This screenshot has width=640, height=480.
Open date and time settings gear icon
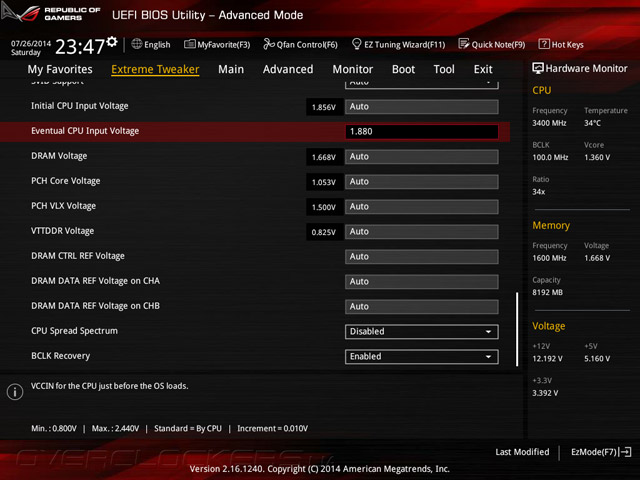coord(112,42)
